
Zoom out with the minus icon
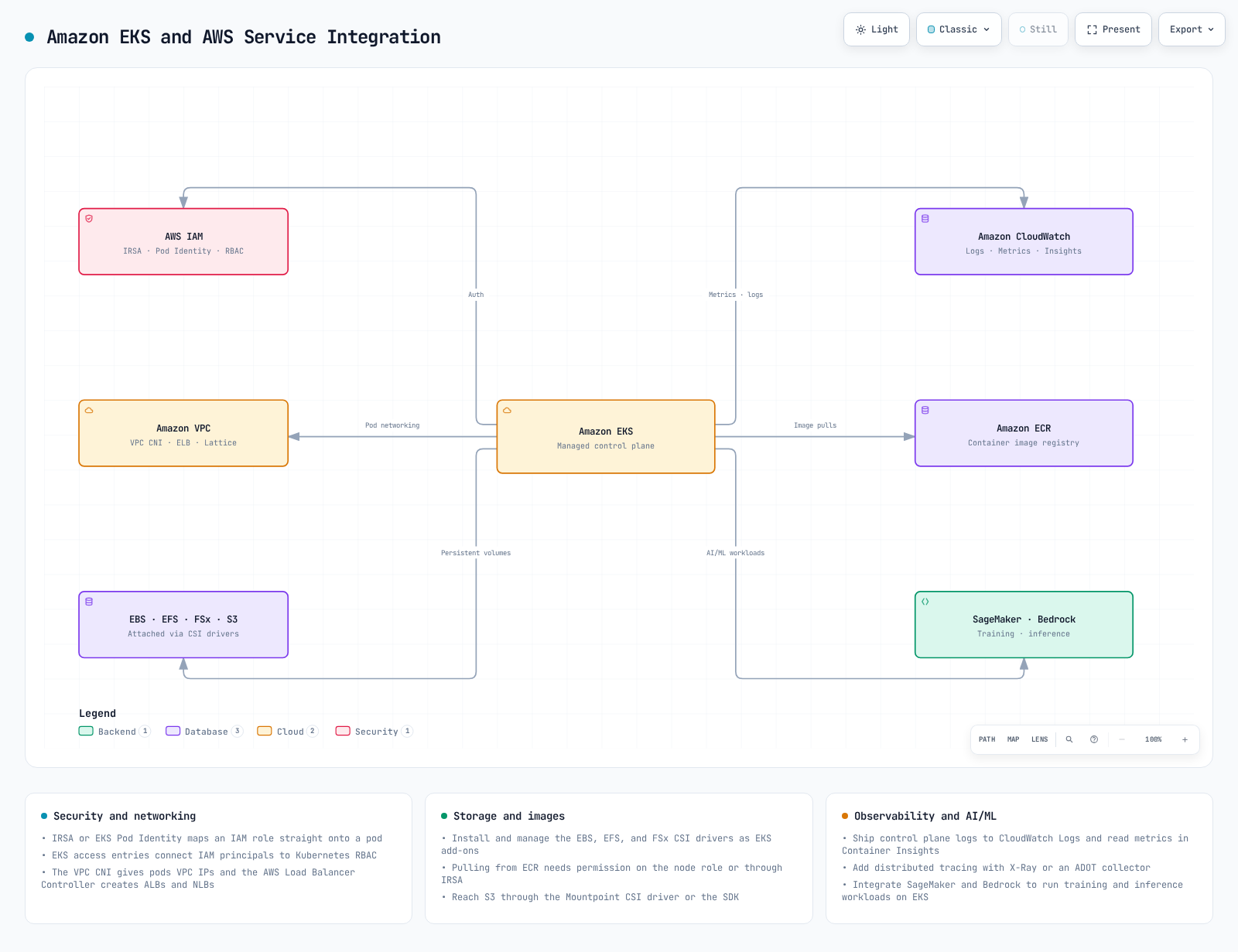click(1122, 739)
